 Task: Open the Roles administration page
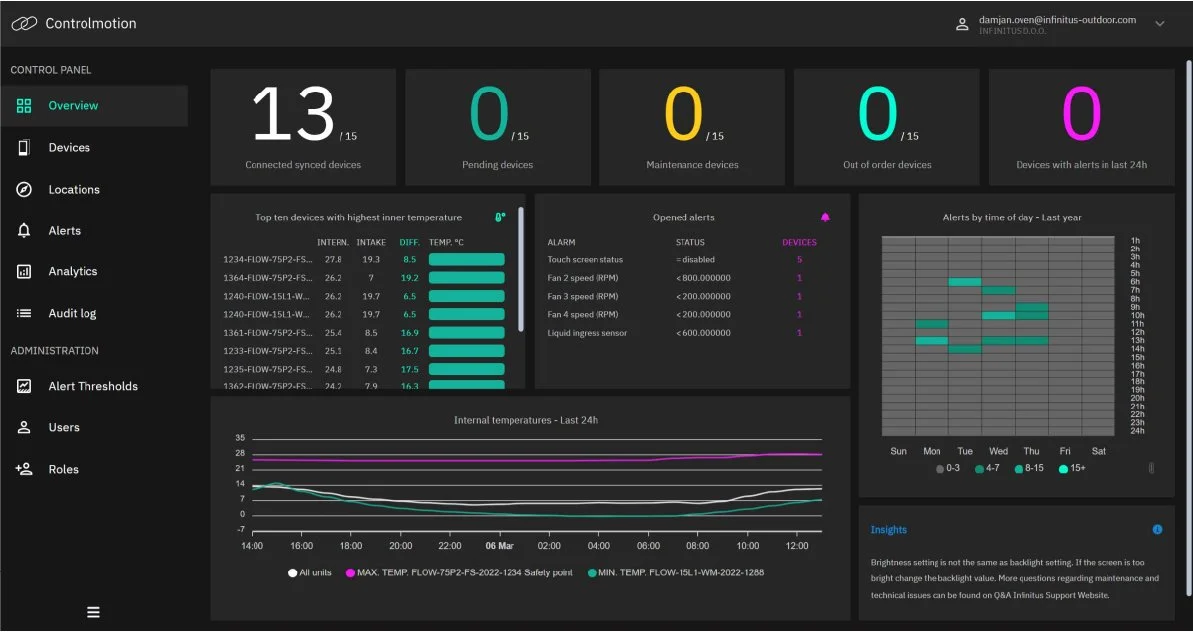coord(94,469)
